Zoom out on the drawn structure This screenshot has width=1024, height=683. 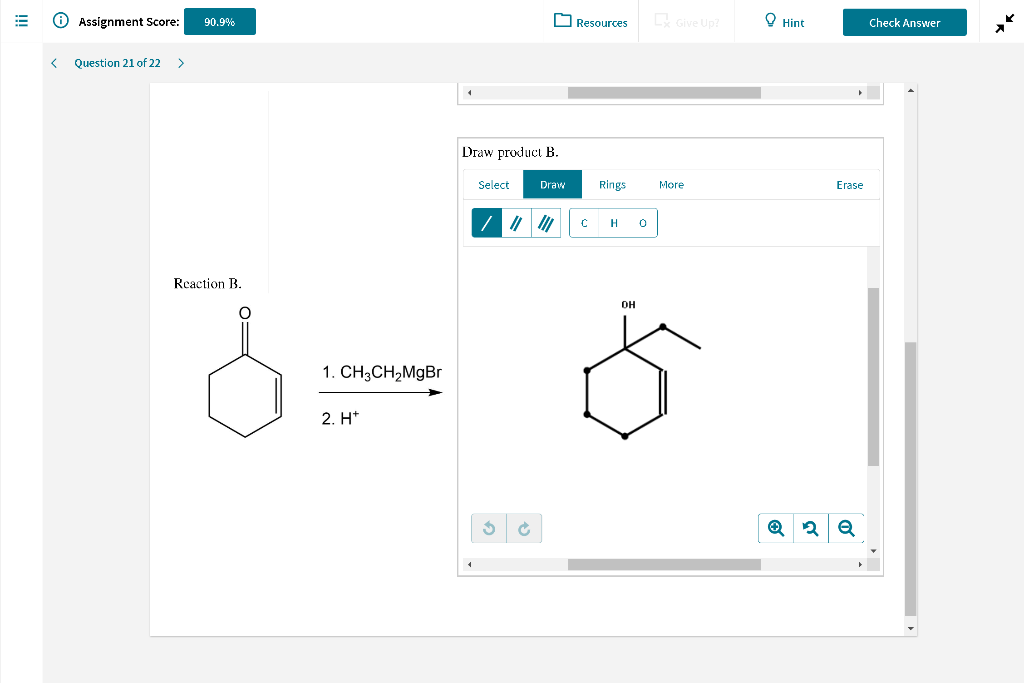[x=846, y=527]
